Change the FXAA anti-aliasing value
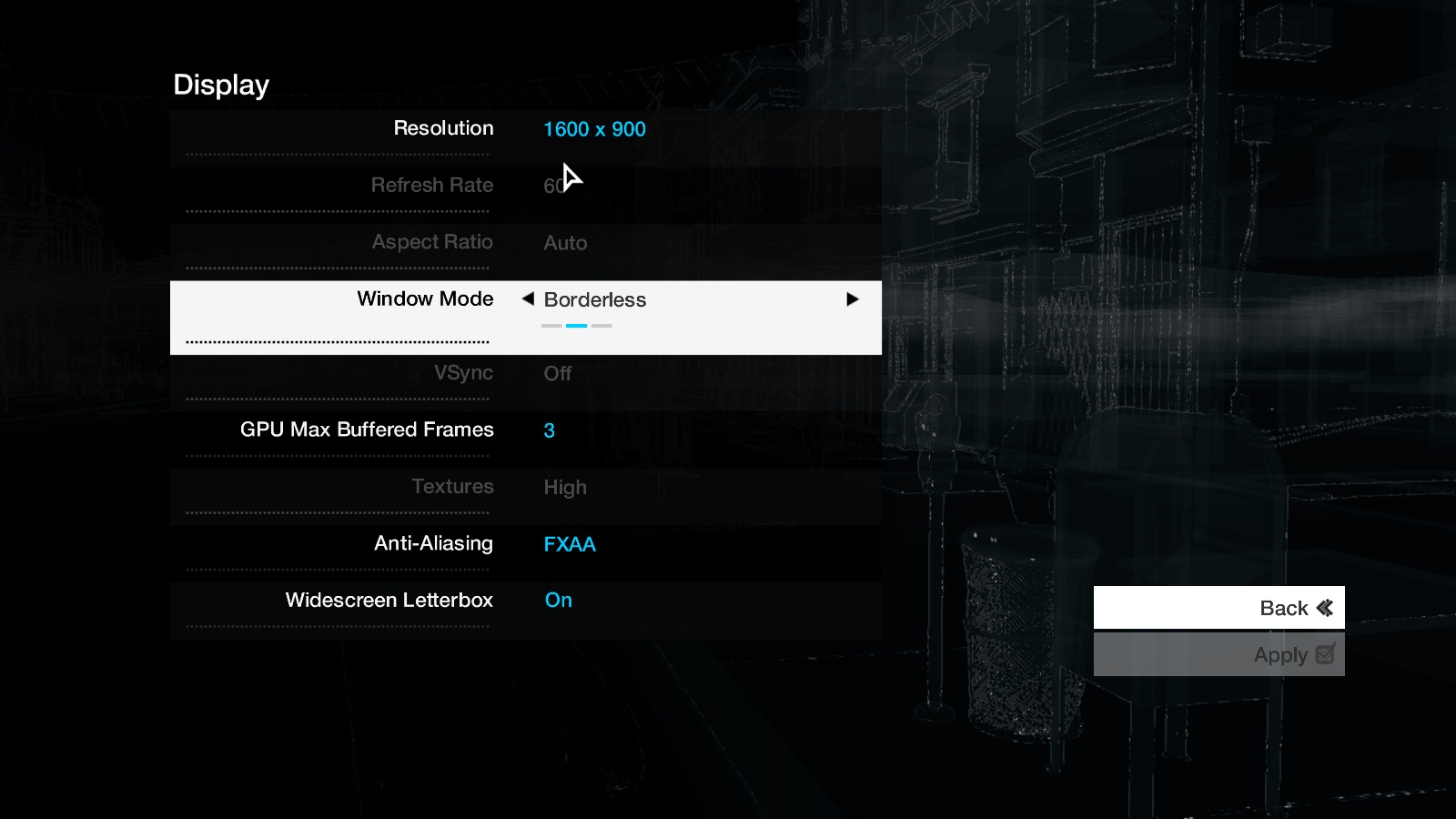The image size is (1456, 819). (x=570, y=544)
